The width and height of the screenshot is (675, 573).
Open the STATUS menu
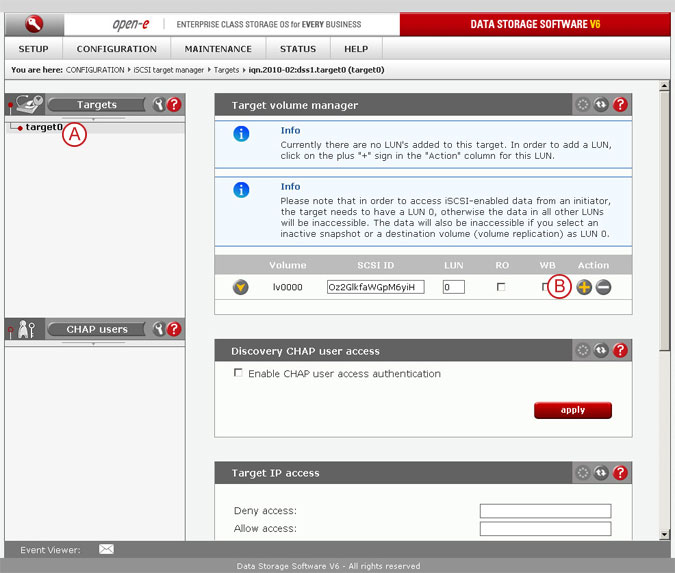[298, 49]
